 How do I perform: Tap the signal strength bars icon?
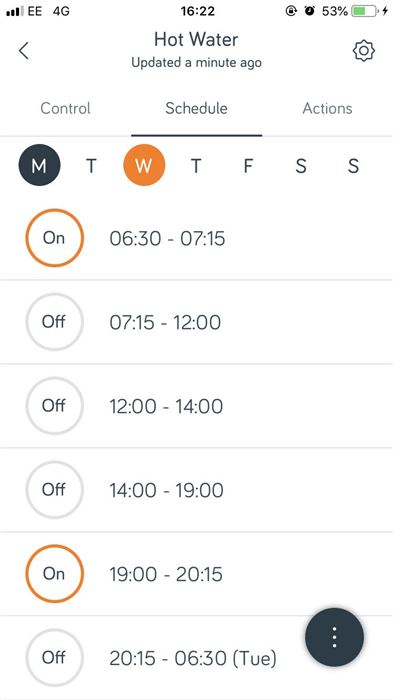(x=15, y=12)
